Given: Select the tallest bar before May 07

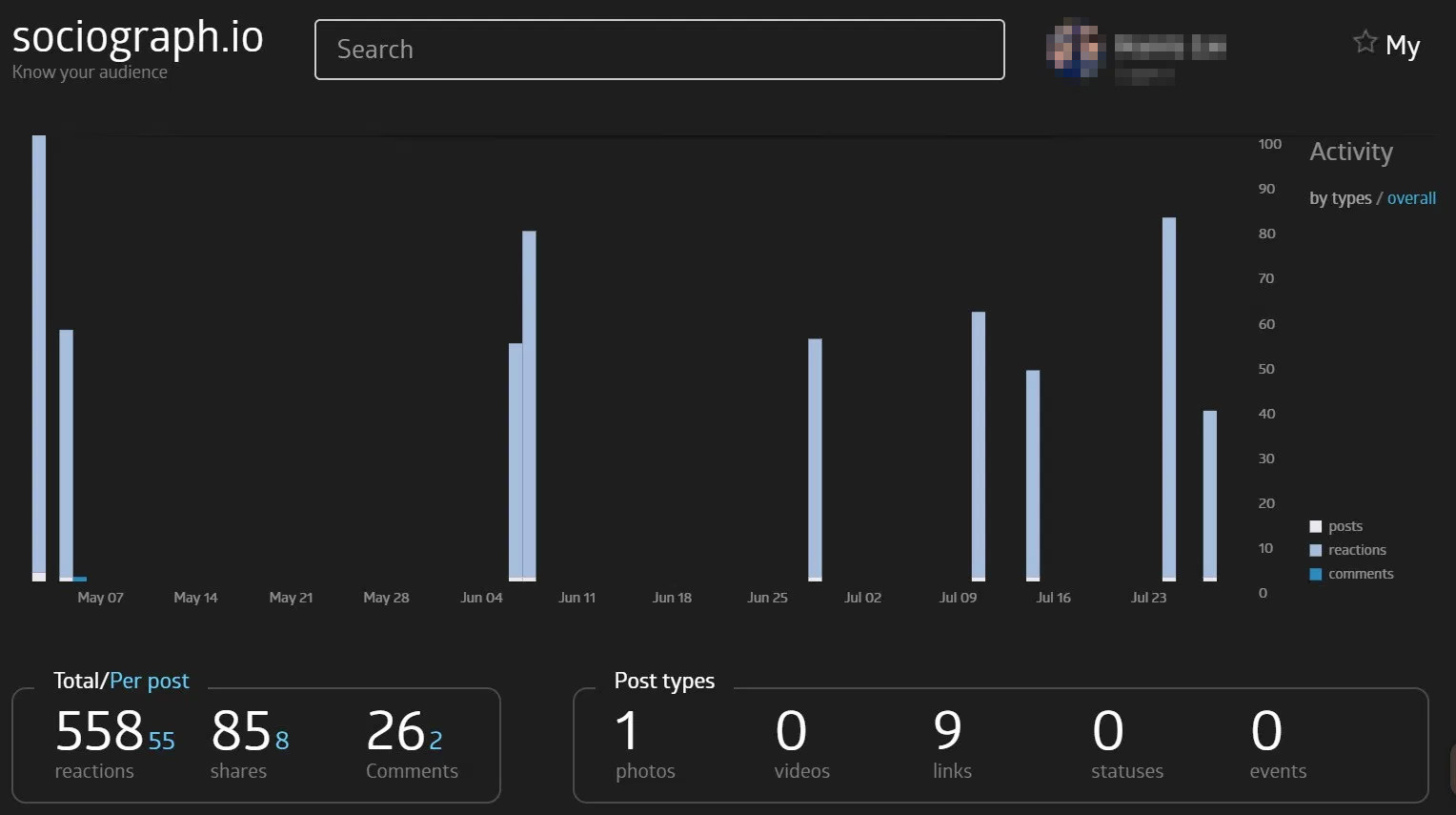Looking at the screenshot, I should [x=39, y=358].
